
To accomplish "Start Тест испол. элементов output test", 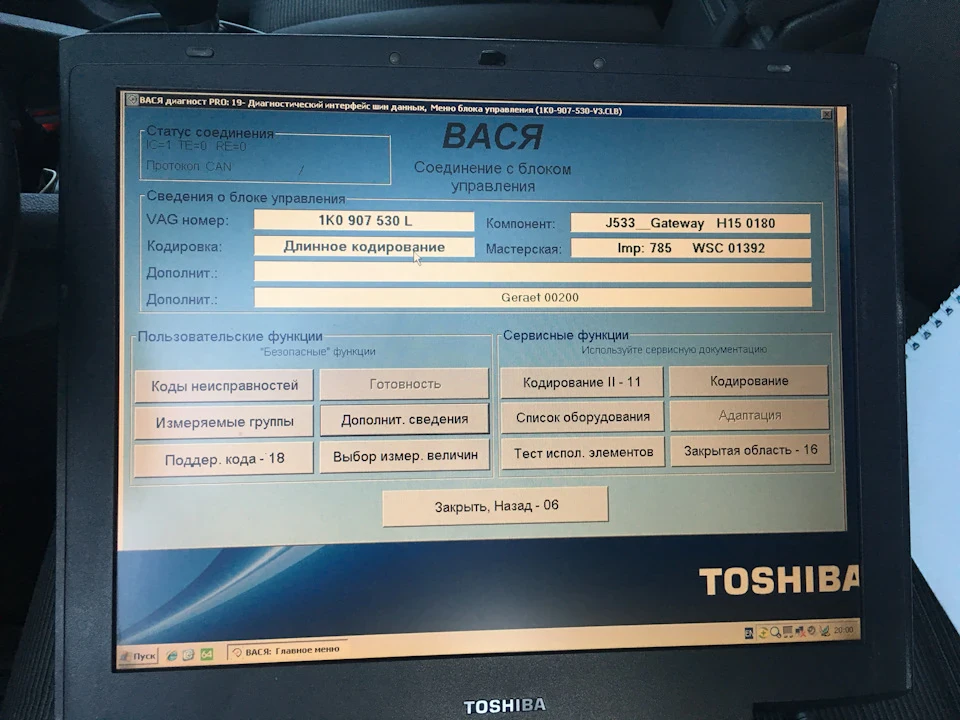I will tap(583, 452).
